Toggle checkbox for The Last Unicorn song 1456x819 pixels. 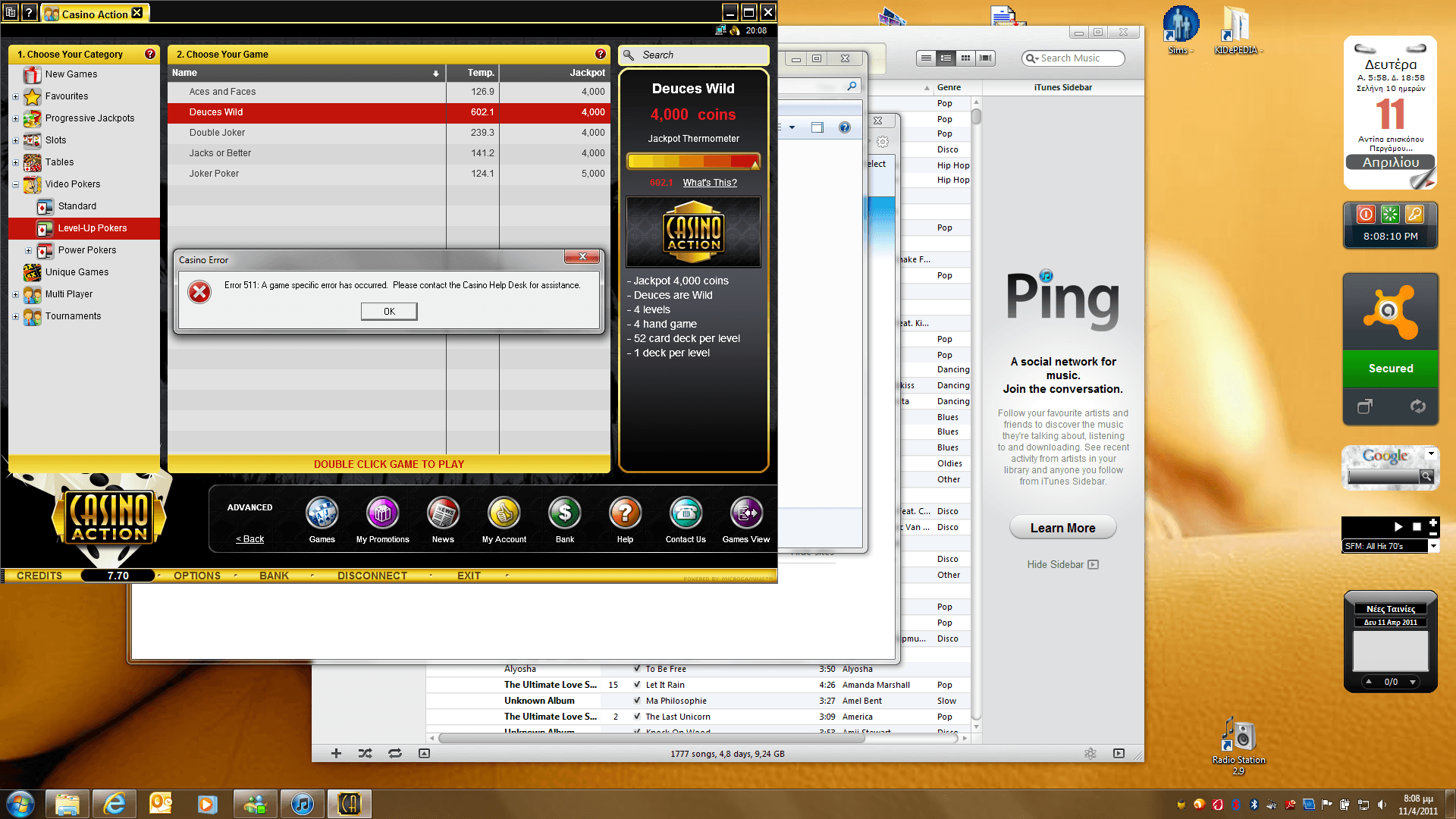[x=637, y=717]
